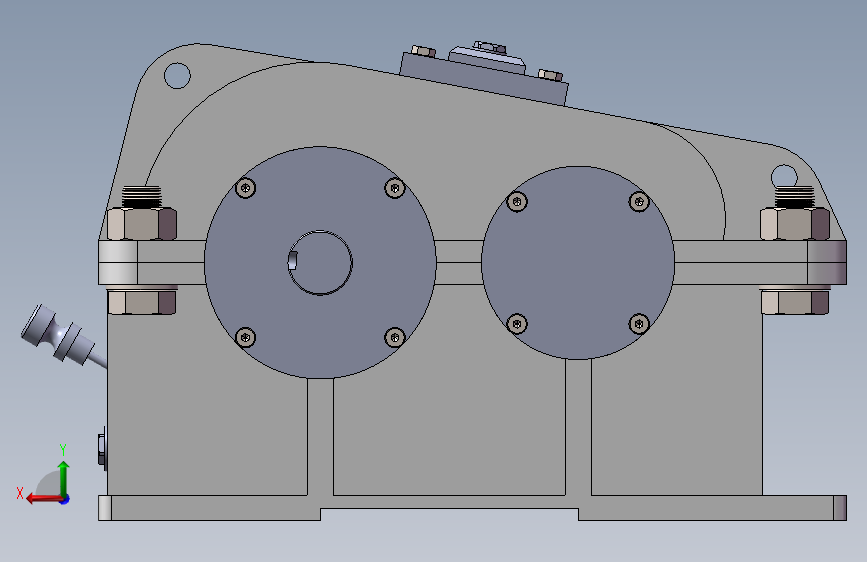Select the lower-right screw on the right end cover
The width and height of the screenshot is (867, 562).
pos(639,324)
